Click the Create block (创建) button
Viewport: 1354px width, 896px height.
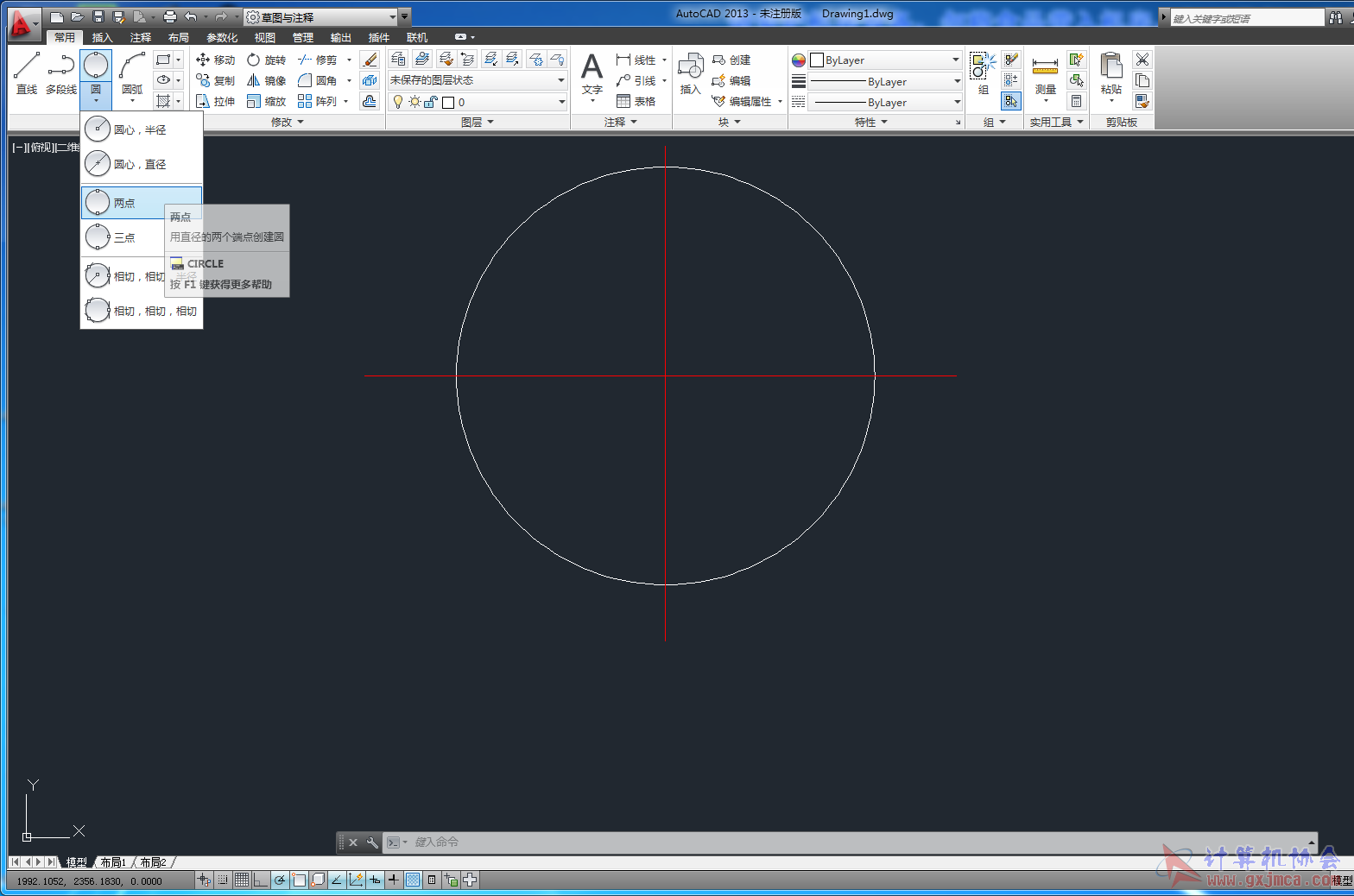[x=731, y=60]
